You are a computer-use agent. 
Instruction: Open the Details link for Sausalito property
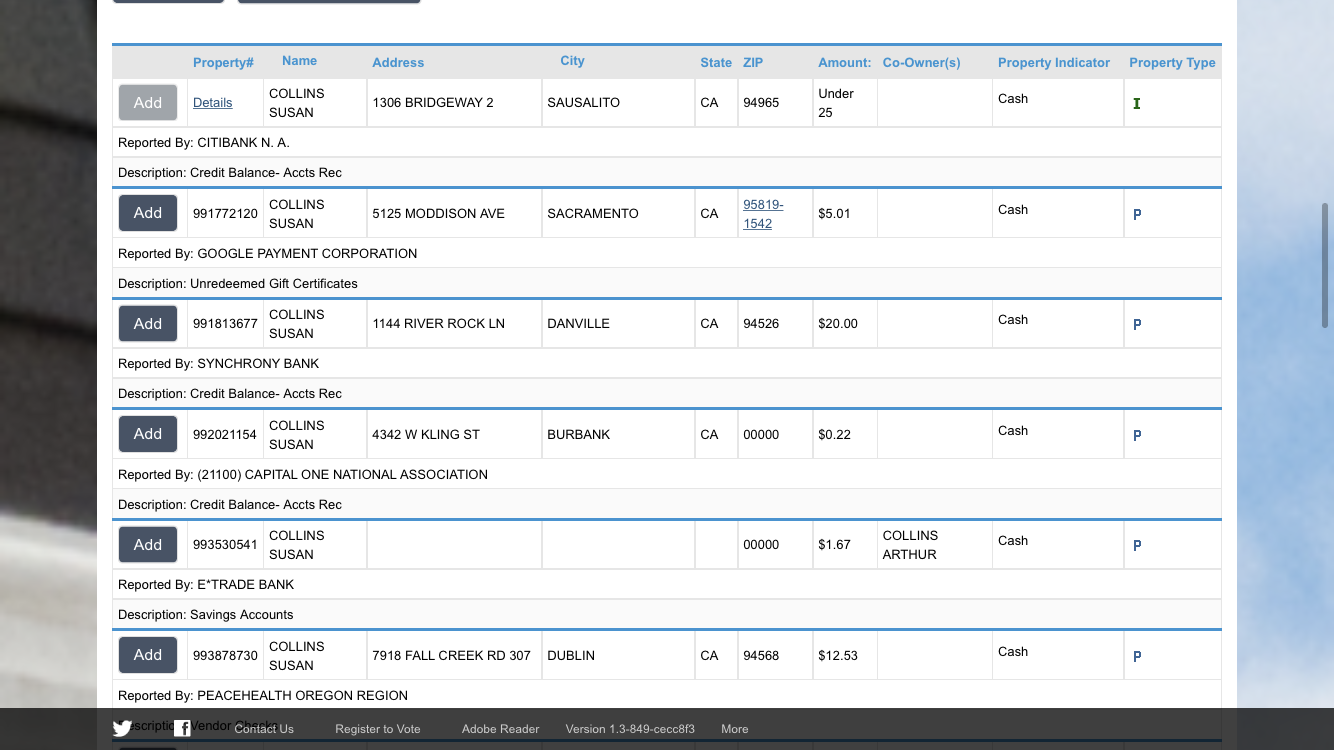[212, 102]
